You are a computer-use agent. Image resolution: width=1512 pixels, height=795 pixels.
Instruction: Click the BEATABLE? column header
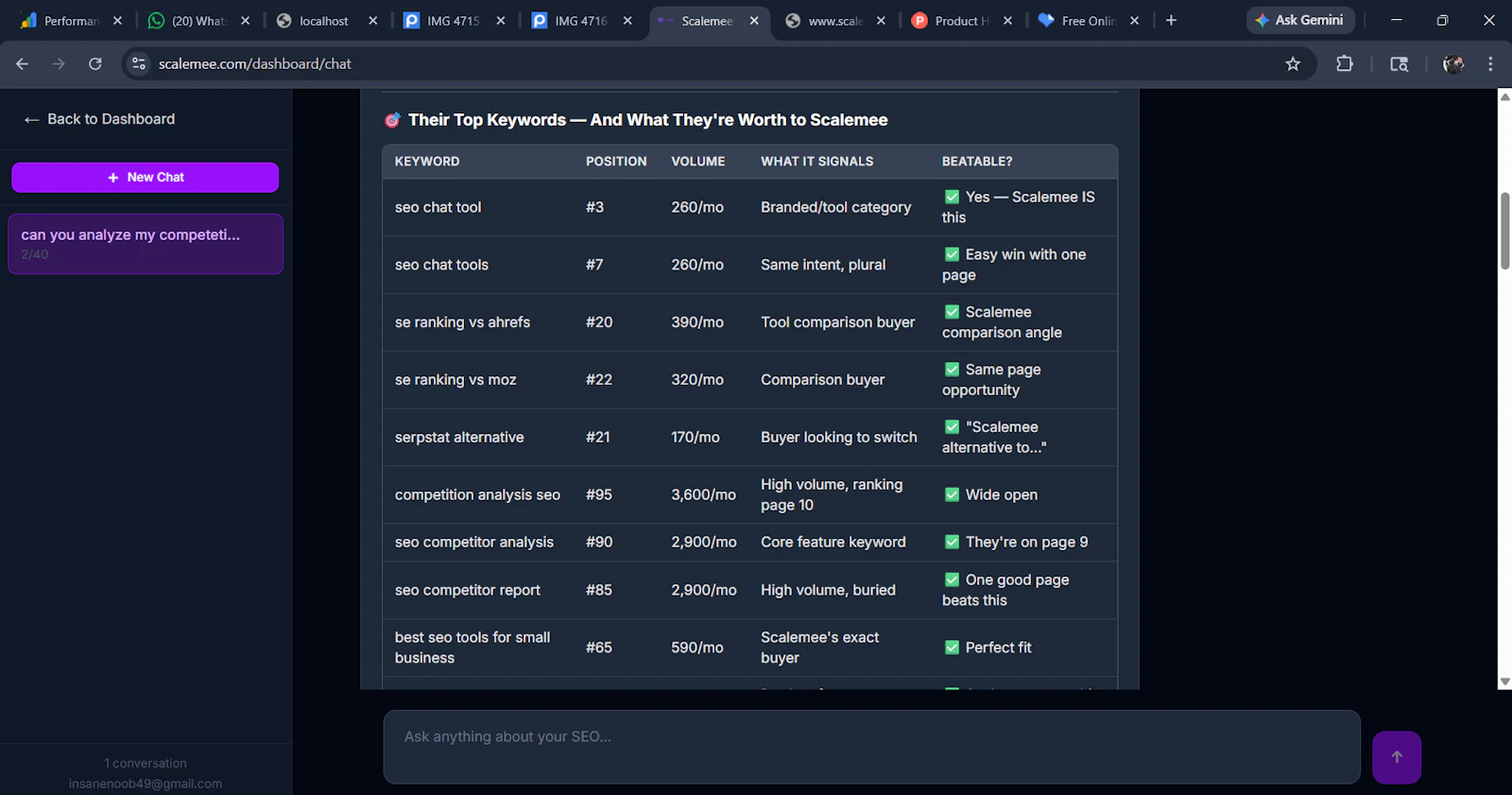[x=977, y=162]
